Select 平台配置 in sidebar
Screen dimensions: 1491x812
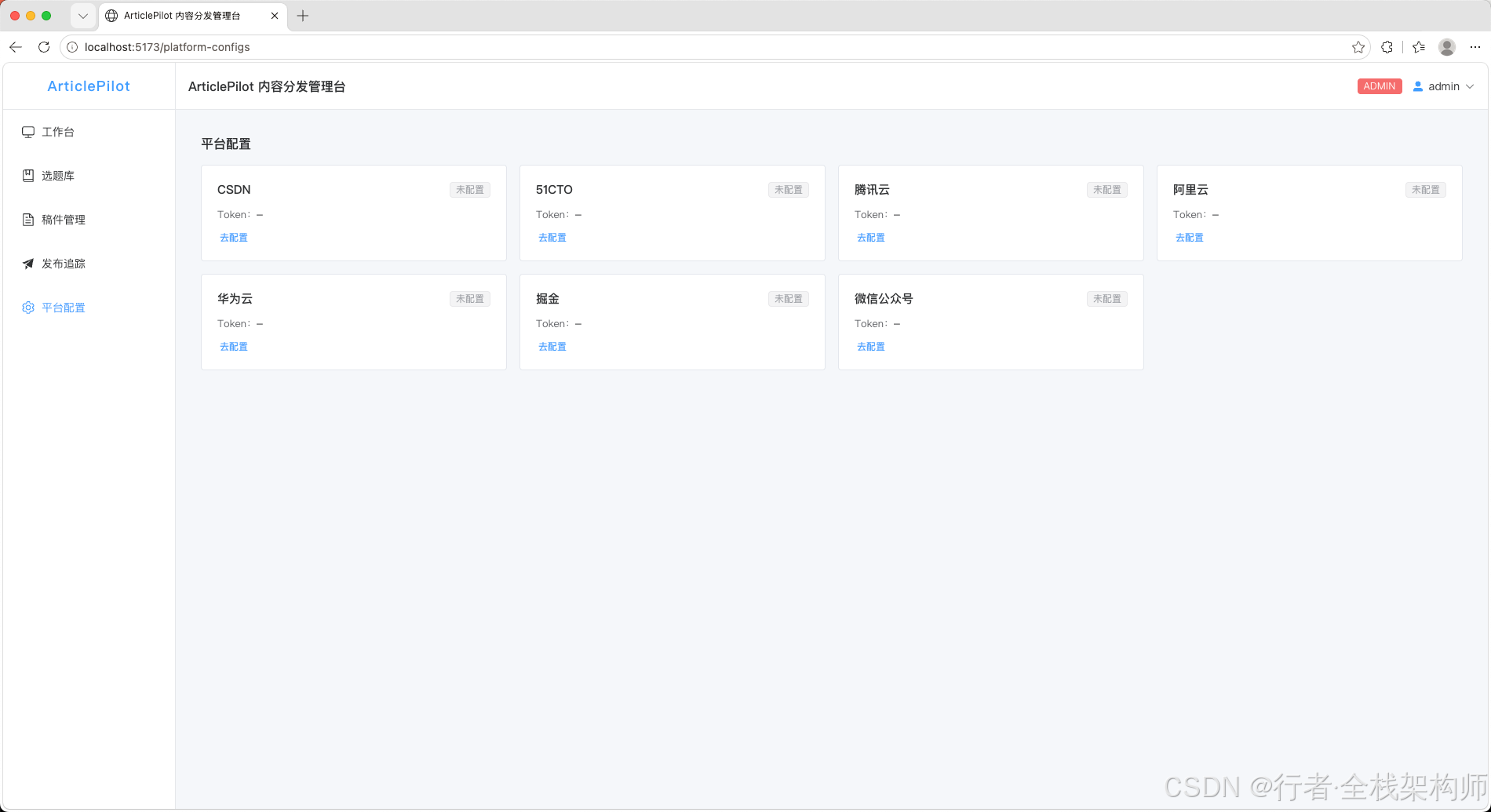(x=89, y=308)
